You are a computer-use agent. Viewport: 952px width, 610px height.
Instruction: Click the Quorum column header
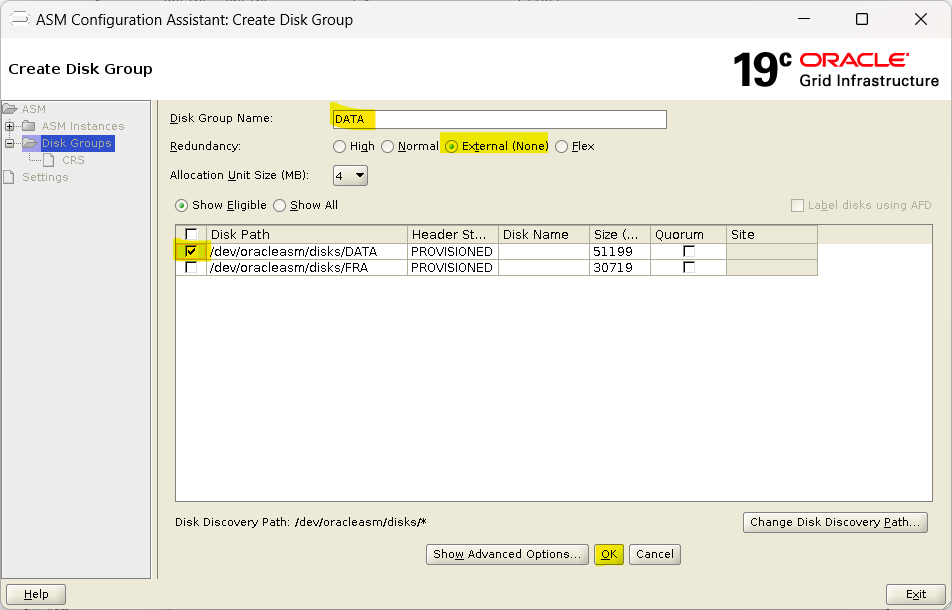point(688,234)
